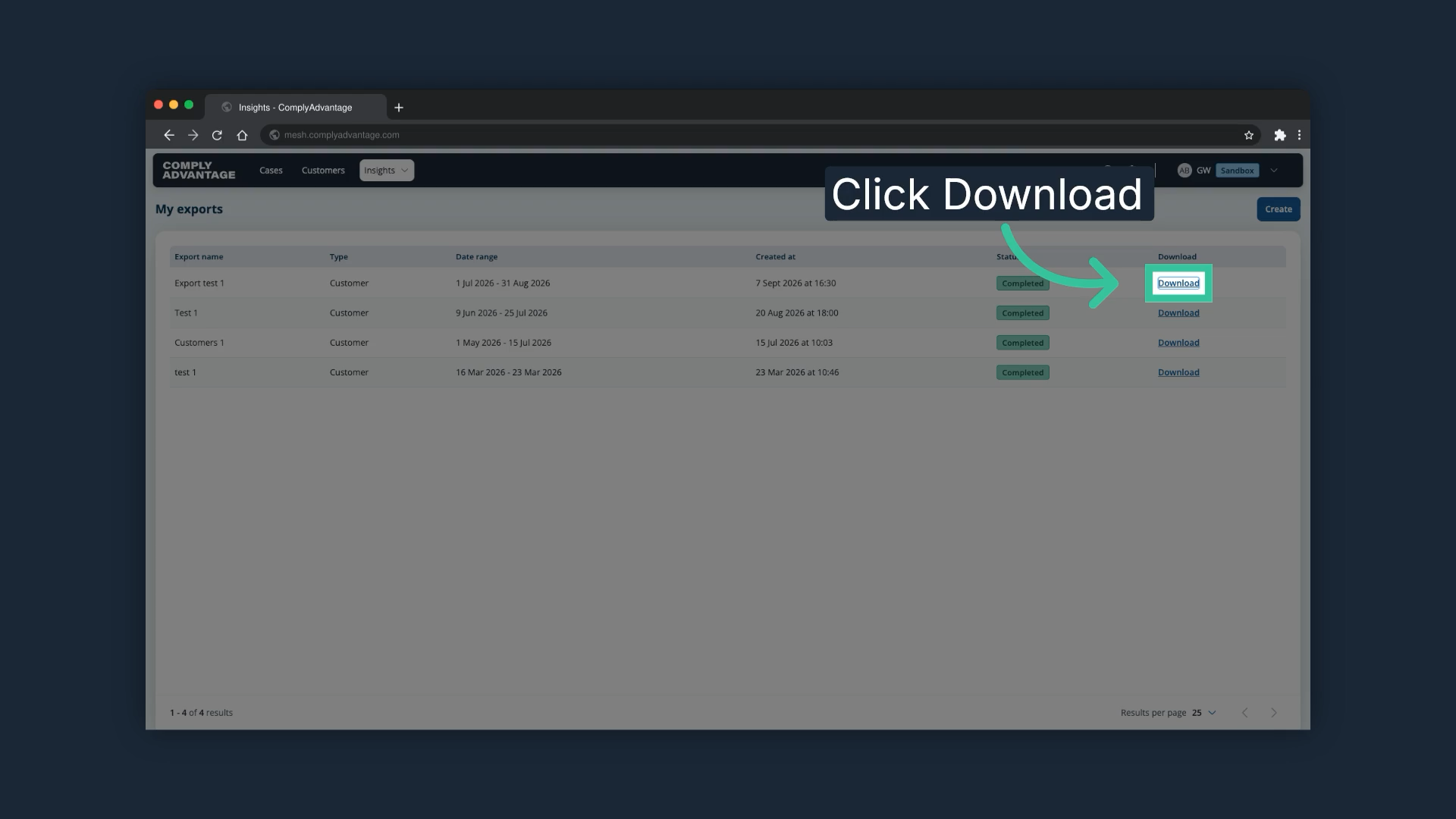The width and height of the screenshot is (1456, 819).
Task: Go forward with the browser forward arrow
Action: point(193,135)
